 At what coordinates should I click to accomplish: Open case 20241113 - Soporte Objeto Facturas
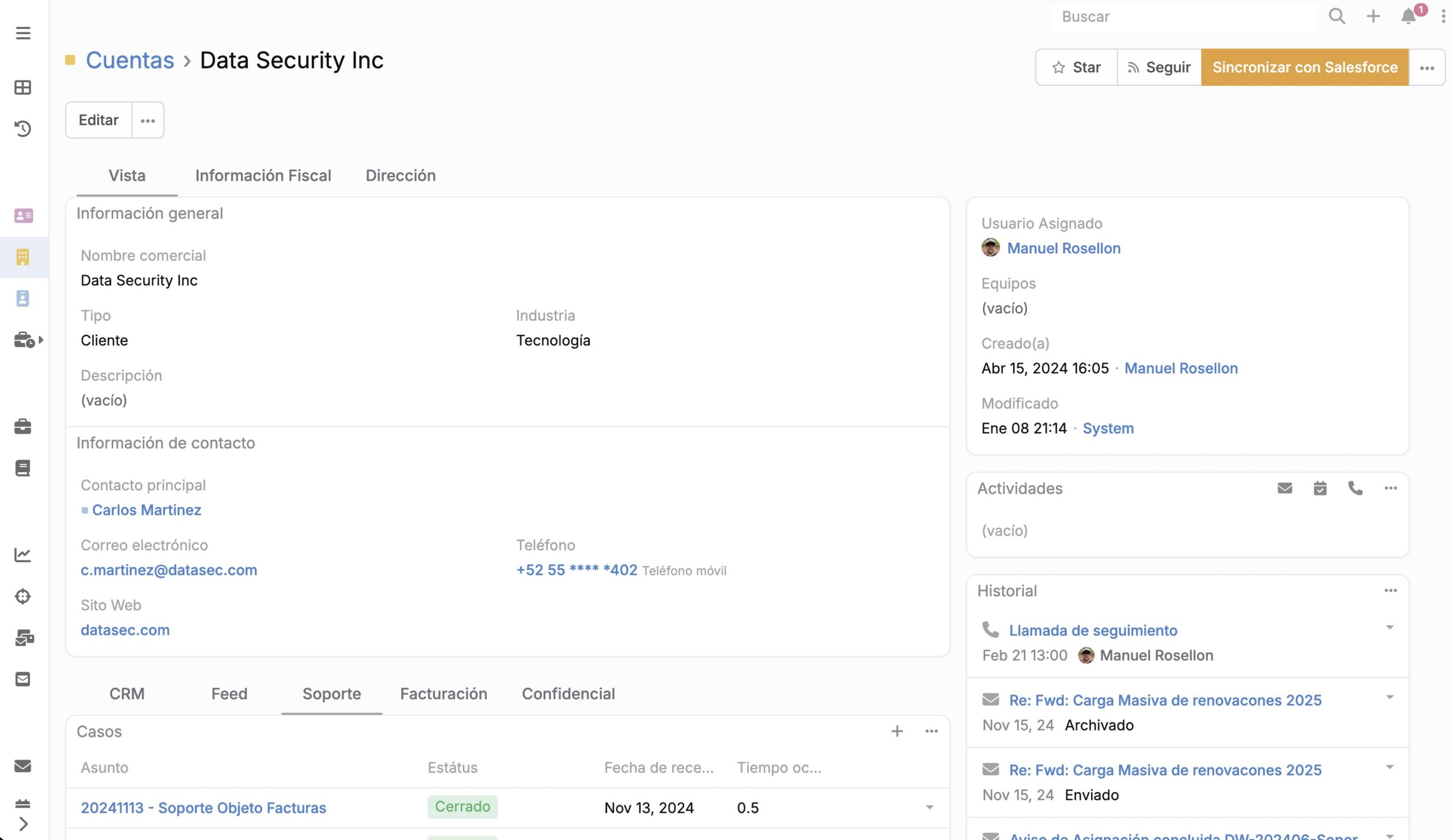[203, 808]
